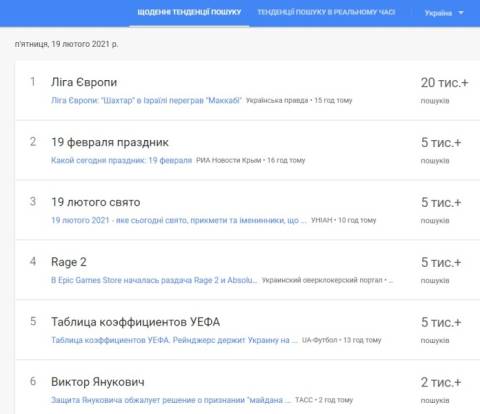Image resolution: width=480 pixels, height=414 pixels.
Task: Click the date header п'ятниця, 19 лютого 2021
Action: click(66, 44)
